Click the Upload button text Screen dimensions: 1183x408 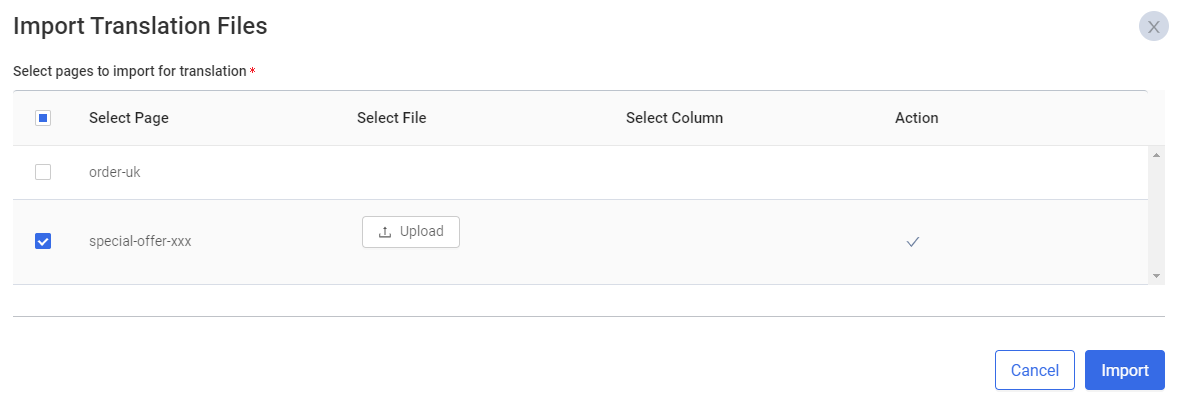[422, 232]
